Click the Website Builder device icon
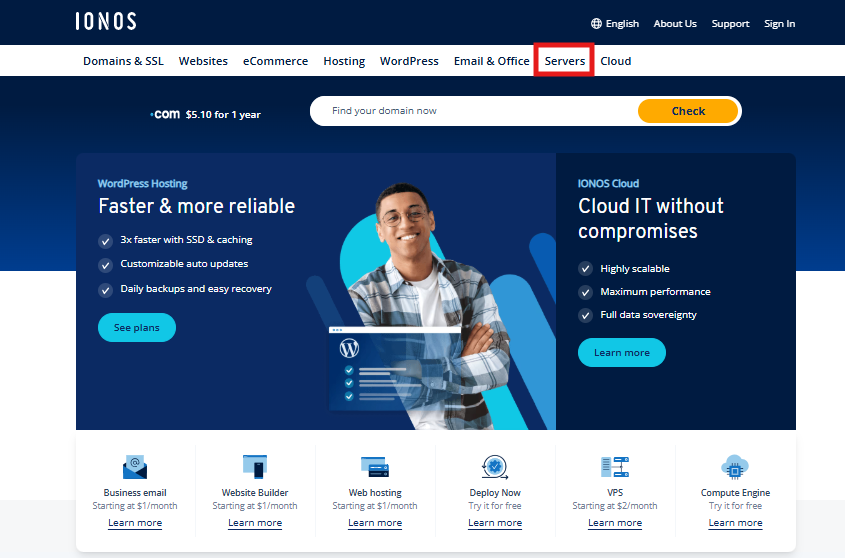This screenshot has height=558, width=845. click(255, 467)
